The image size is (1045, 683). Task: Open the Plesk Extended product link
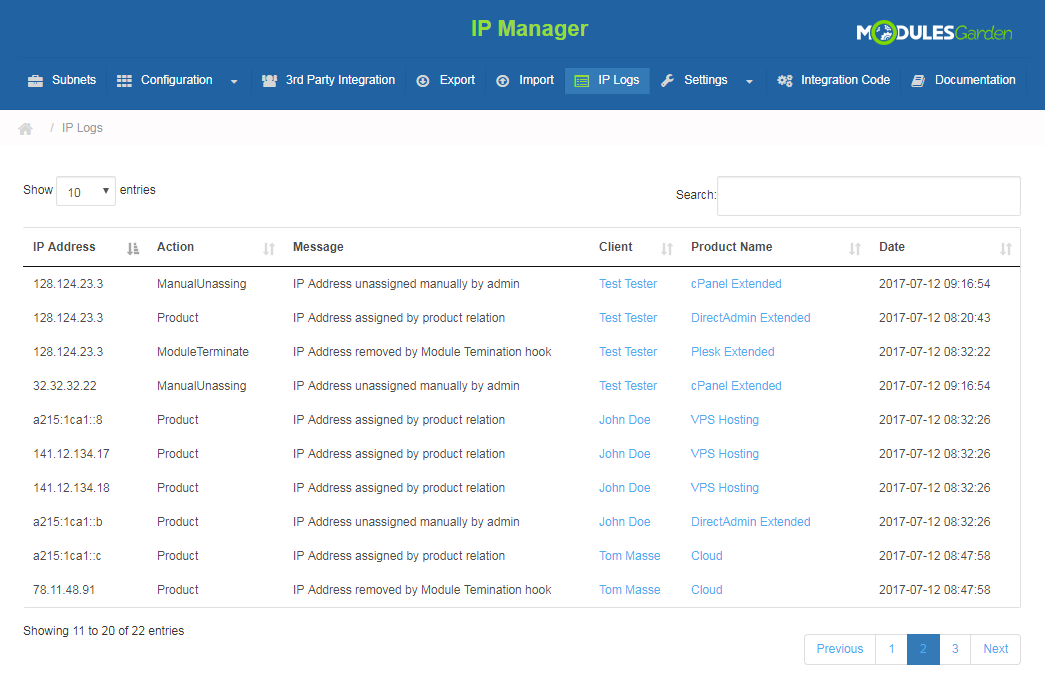pos(732,352)
